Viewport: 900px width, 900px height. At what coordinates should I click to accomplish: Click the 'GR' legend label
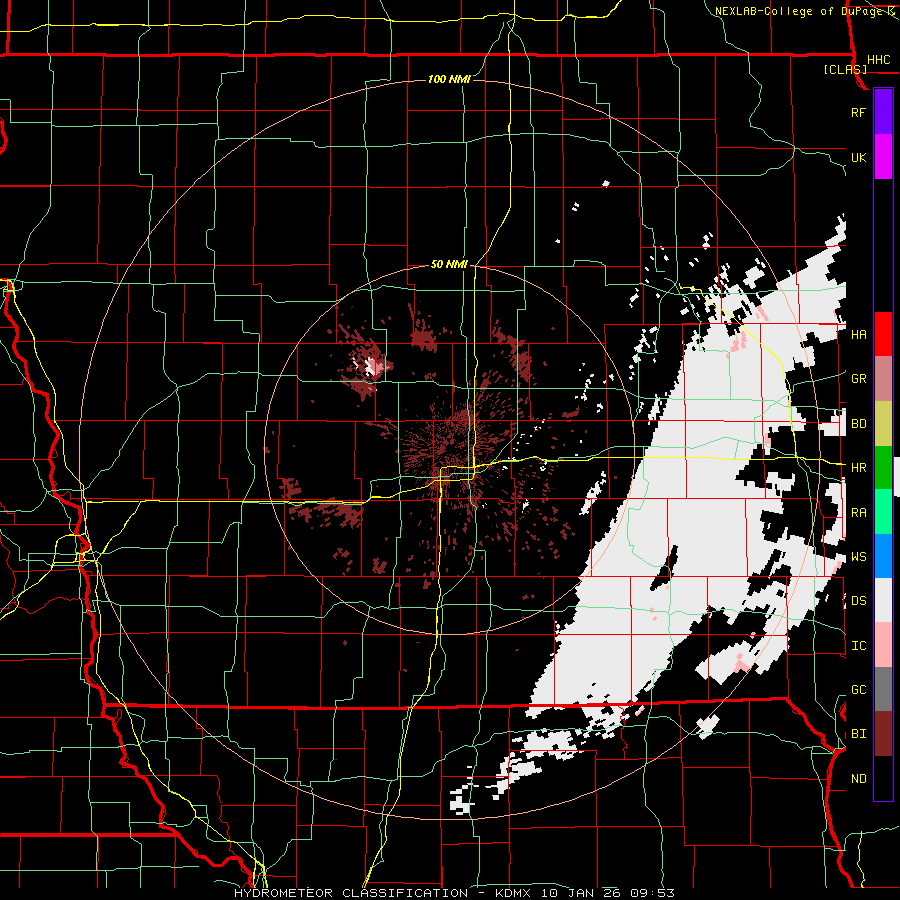point(858,379)
